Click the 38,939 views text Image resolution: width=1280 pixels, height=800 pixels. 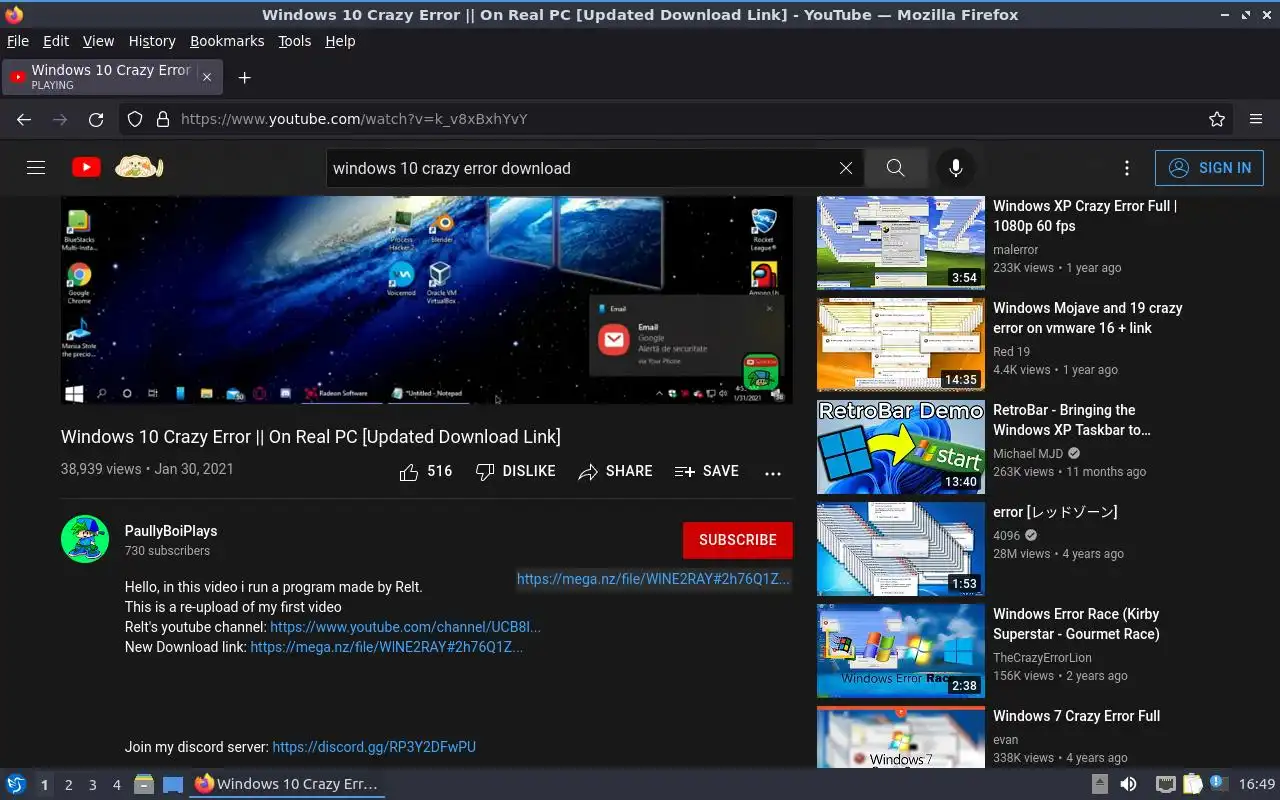point(101,469)
